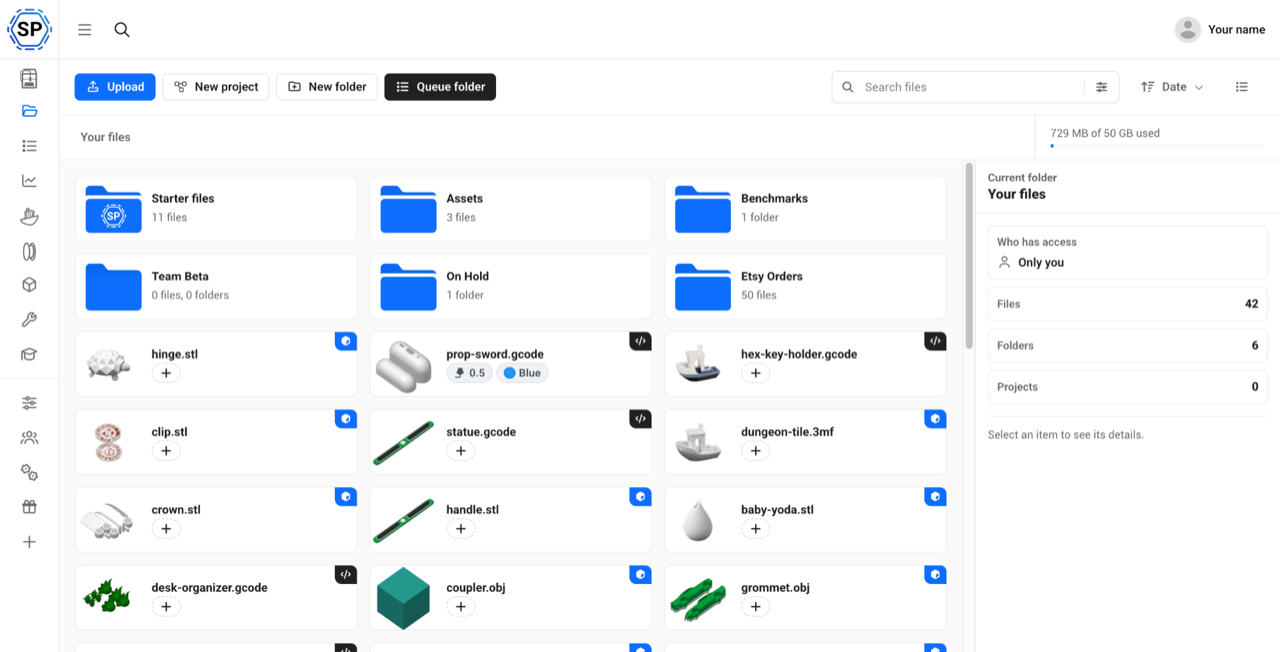Add tag with plus on baby-yoda.stl
Image resolution: width=1280 pixels, height=652 pixels.
pos(756,529)
